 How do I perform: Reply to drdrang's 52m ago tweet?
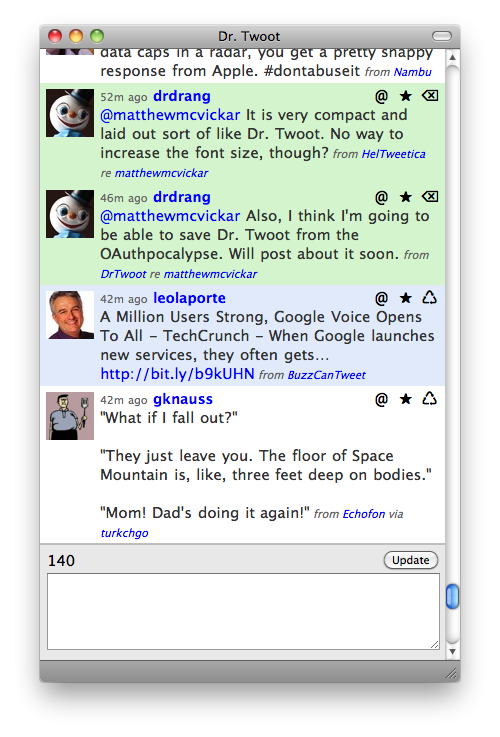pyautogui.click(x=381, y=96)
